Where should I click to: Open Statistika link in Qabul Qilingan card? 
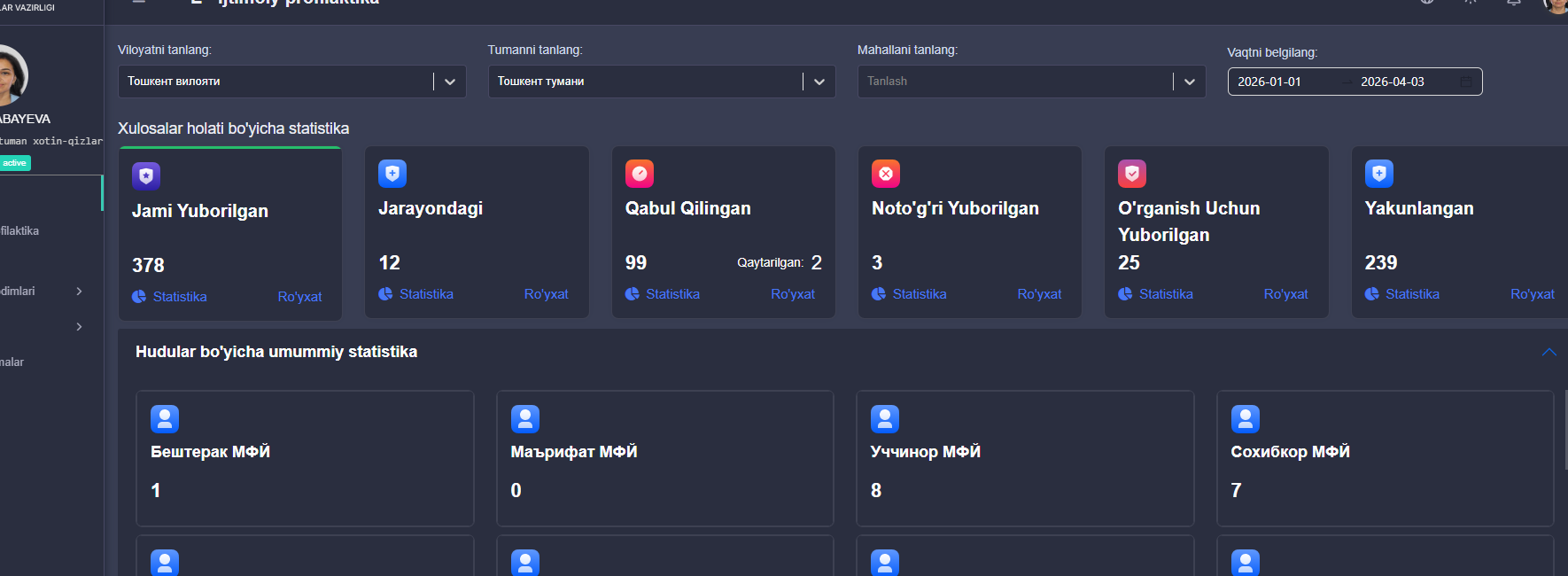click(673, 294)
